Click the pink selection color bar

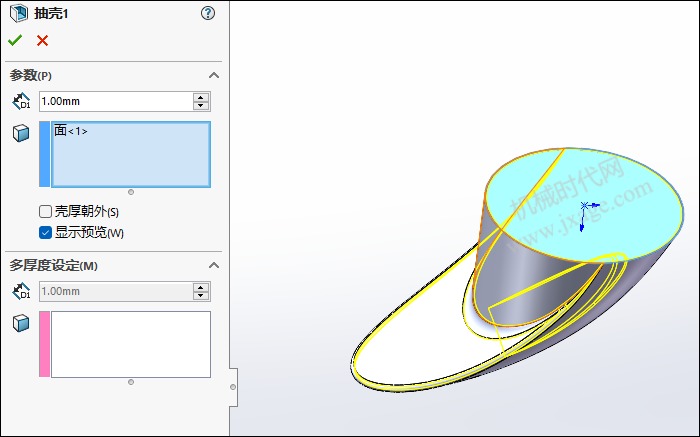pos(45,344)
